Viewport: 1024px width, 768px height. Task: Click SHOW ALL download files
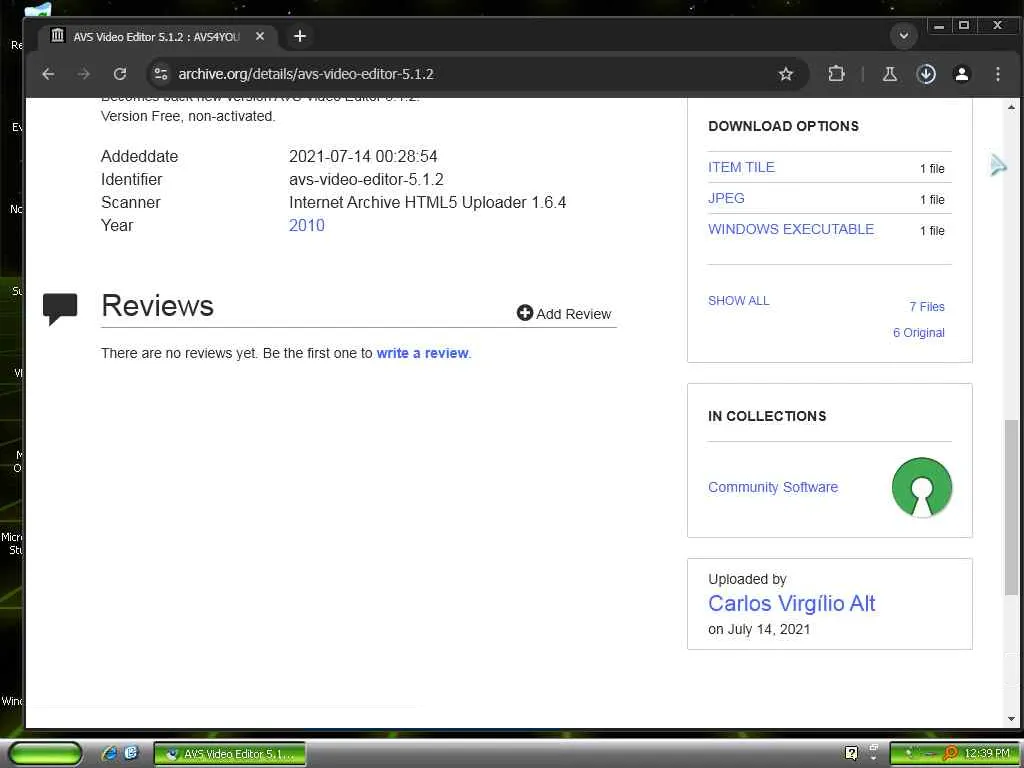point(739,300)
